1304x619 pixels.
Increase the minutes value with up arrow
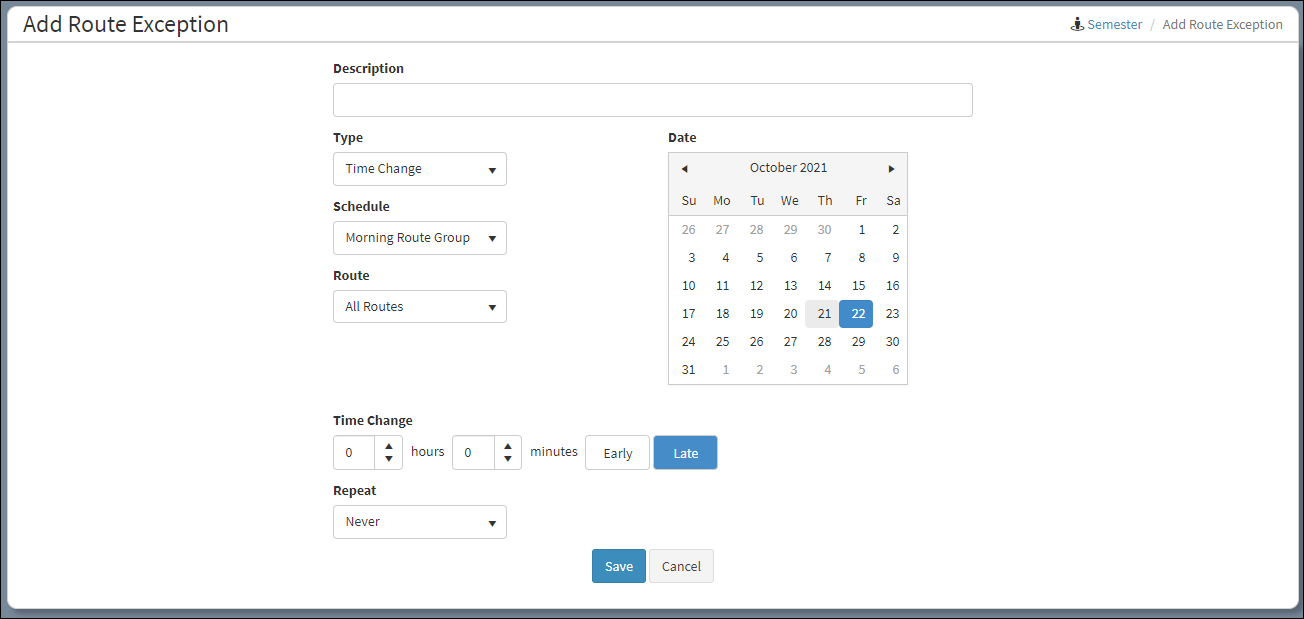[508, 446]
